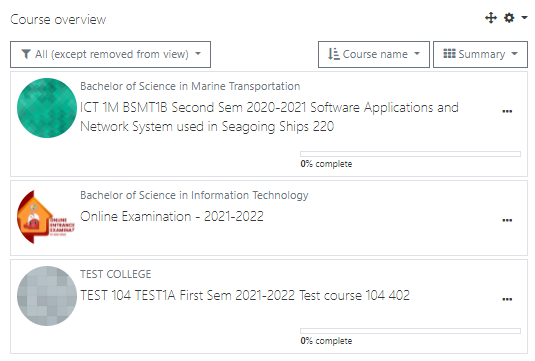Screen dimensions: 535x361
Task: Open the block settings gear icon
Action: 509,18
